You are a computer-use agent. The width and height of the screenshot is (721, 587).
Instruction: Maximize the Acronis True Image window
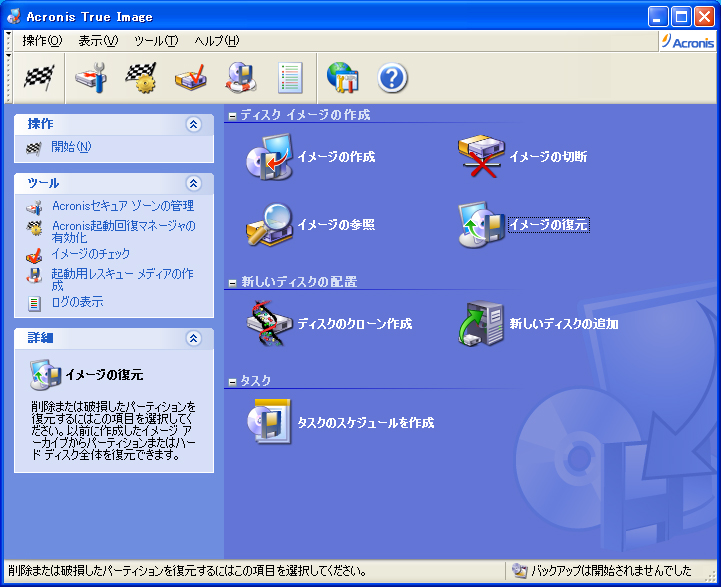[x=681, y=17]
